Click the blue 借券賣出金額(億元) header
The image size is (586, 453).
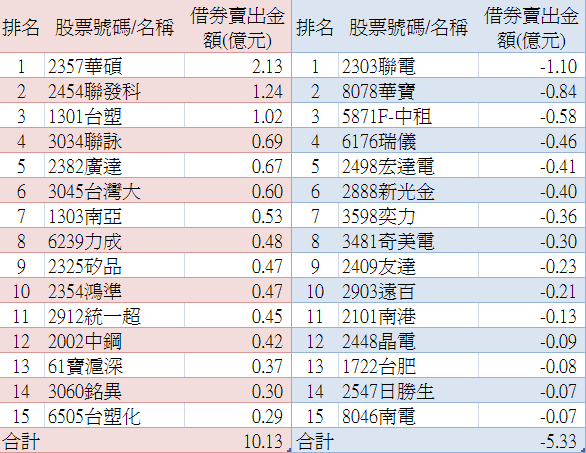point(531,28)
